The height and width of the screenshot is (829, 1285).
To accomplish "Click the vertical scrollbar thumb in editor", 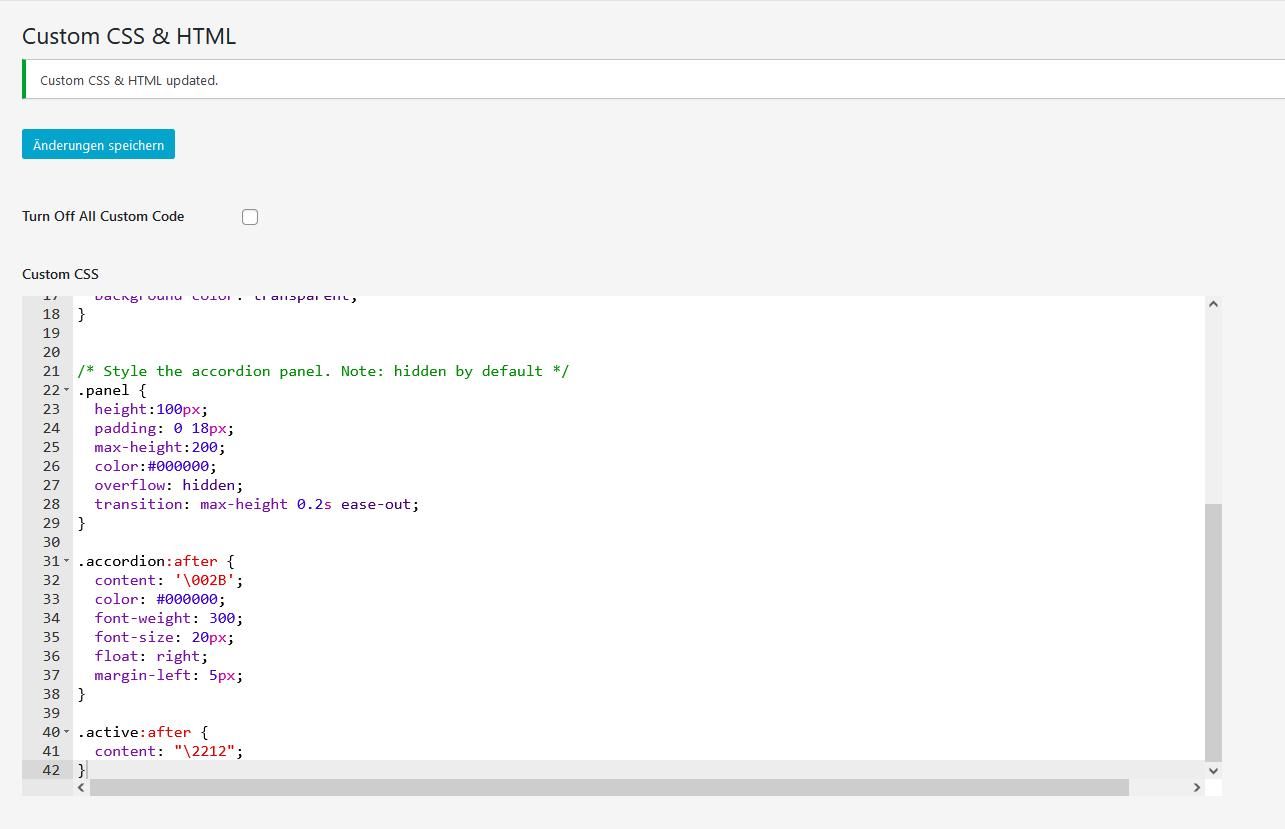I will (1213, 630).
